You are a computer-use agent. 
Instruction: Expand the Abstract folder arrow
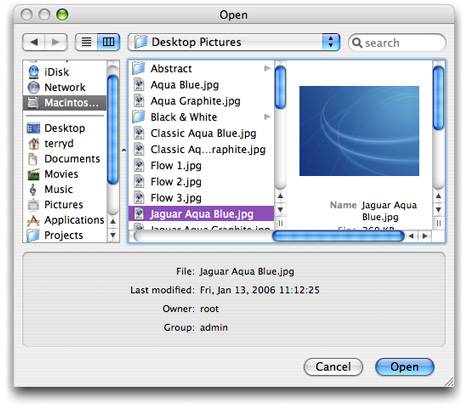point(267,68)
